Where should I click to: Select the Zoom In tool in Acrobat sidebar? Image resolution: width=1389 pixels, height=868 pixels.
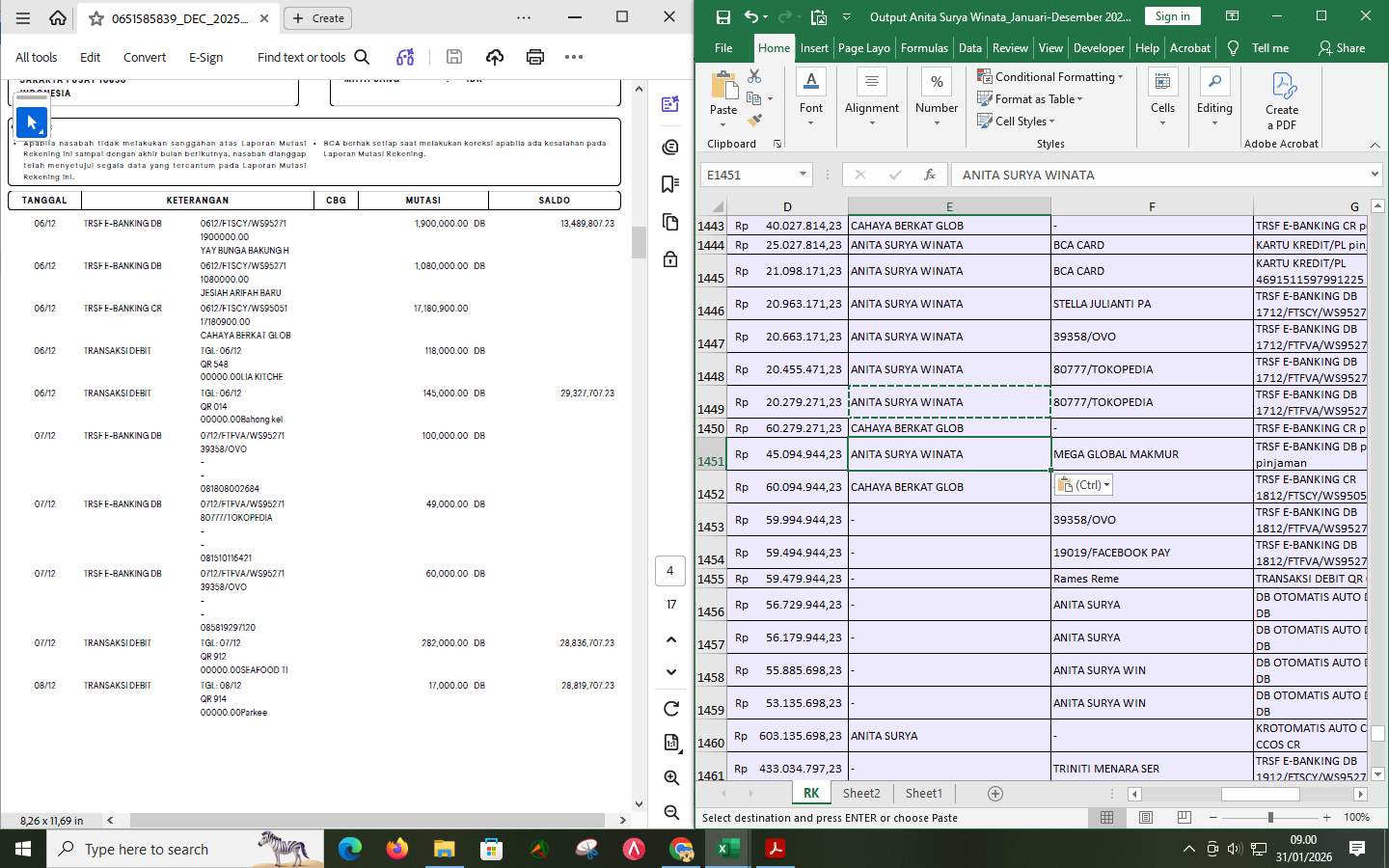coord(670,777)
